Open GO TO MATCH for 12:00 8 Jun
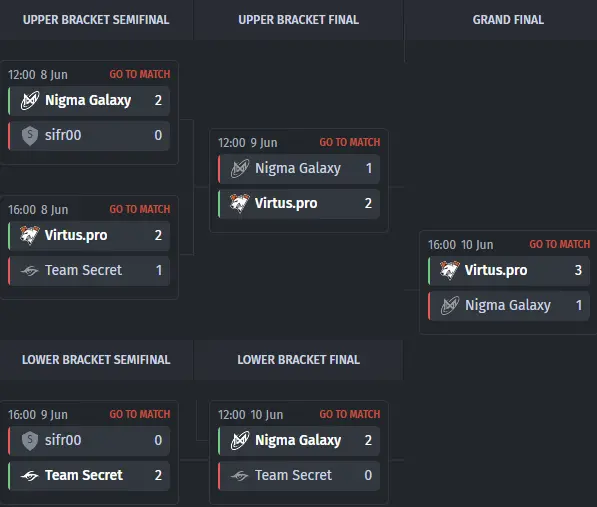This screenshot has width=597, height=507. [140, 74]
